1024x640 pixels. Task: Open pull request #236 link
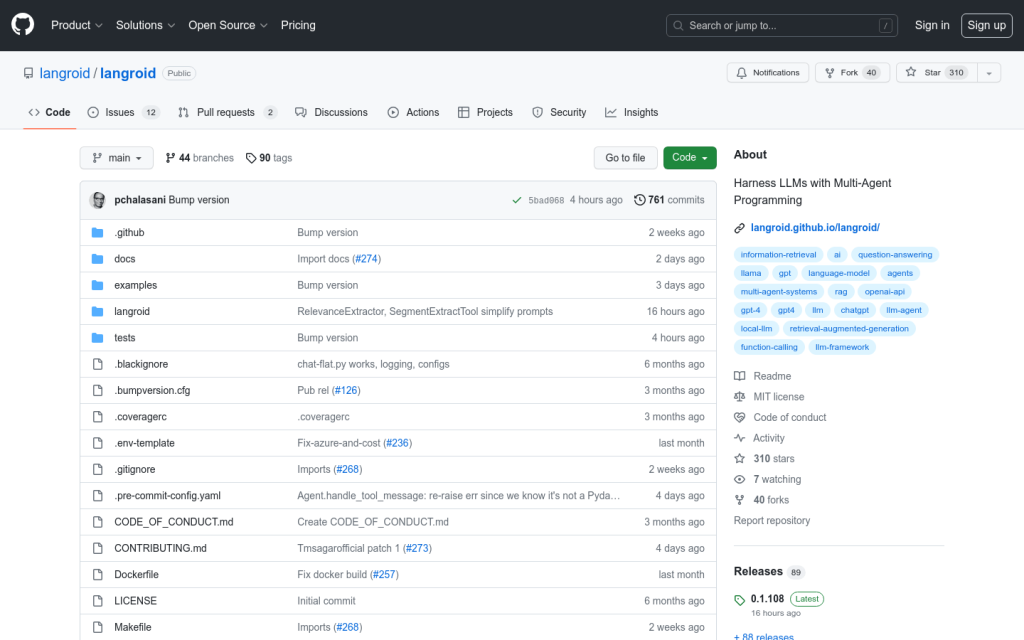[398, 443]
